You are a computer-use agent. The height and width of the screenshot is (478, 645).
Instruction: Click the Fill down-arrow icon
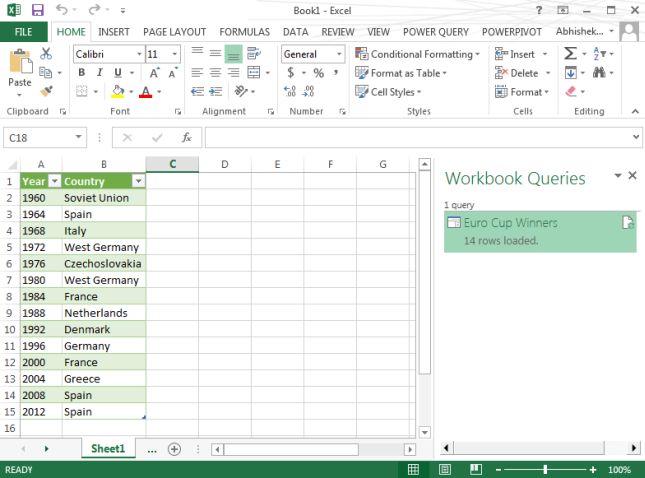(x=571, y=73)
